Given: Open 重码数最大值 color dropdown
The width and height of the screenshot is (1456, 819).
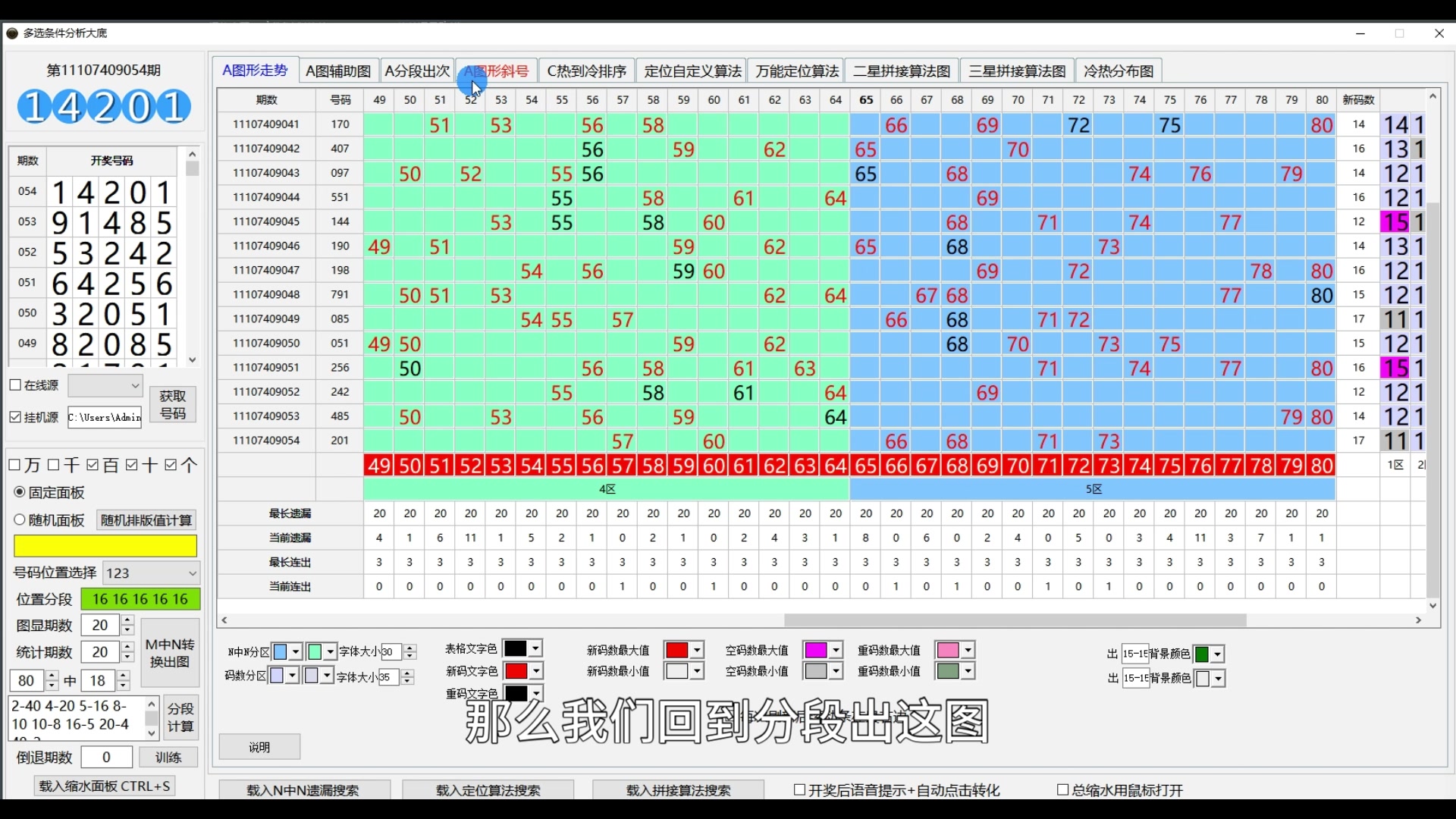Looking at the screenshot, I should pyautogui.click(x=968, y=650).
